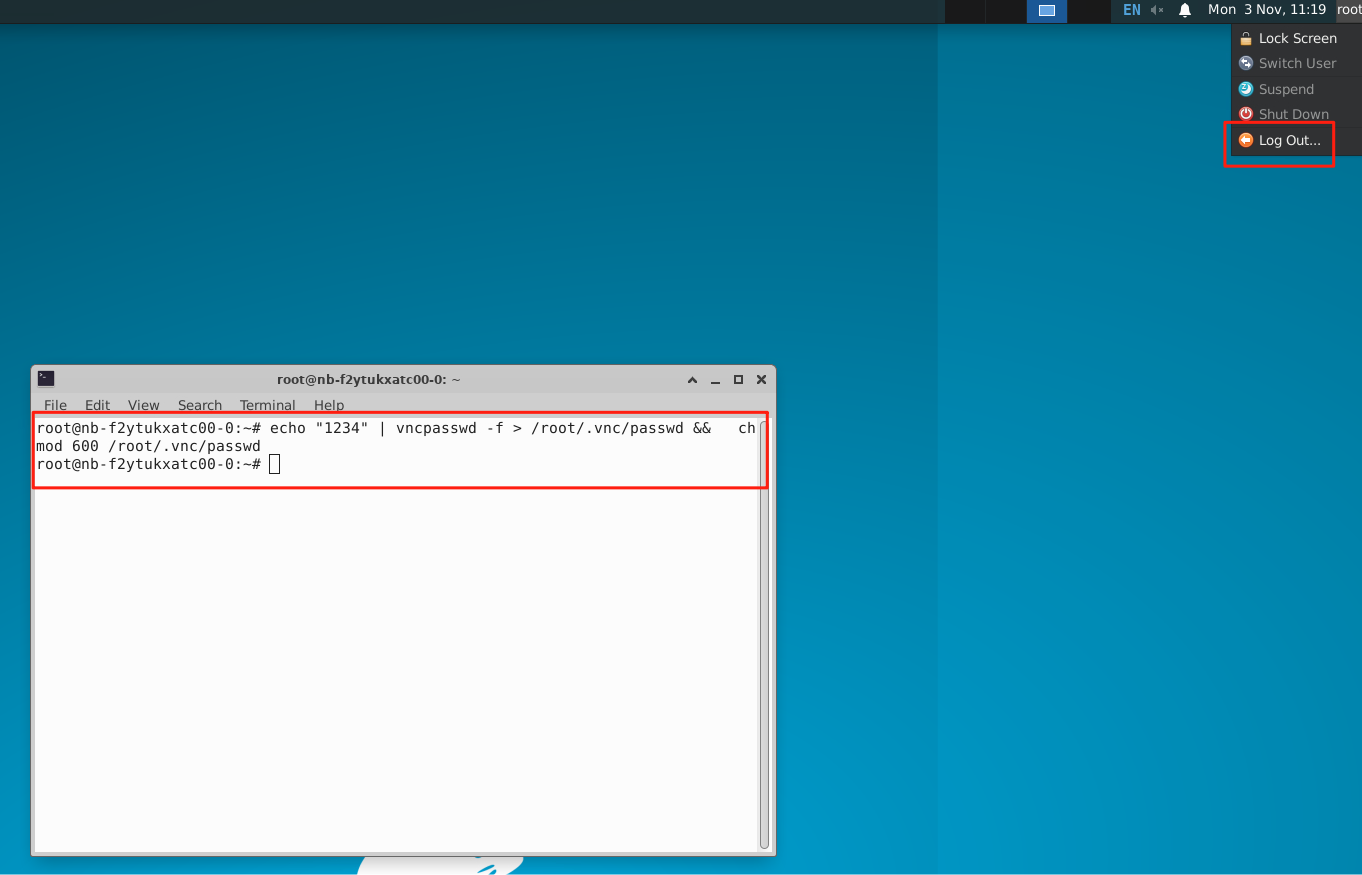Open the Terminal menu

[x=267, y=405]
